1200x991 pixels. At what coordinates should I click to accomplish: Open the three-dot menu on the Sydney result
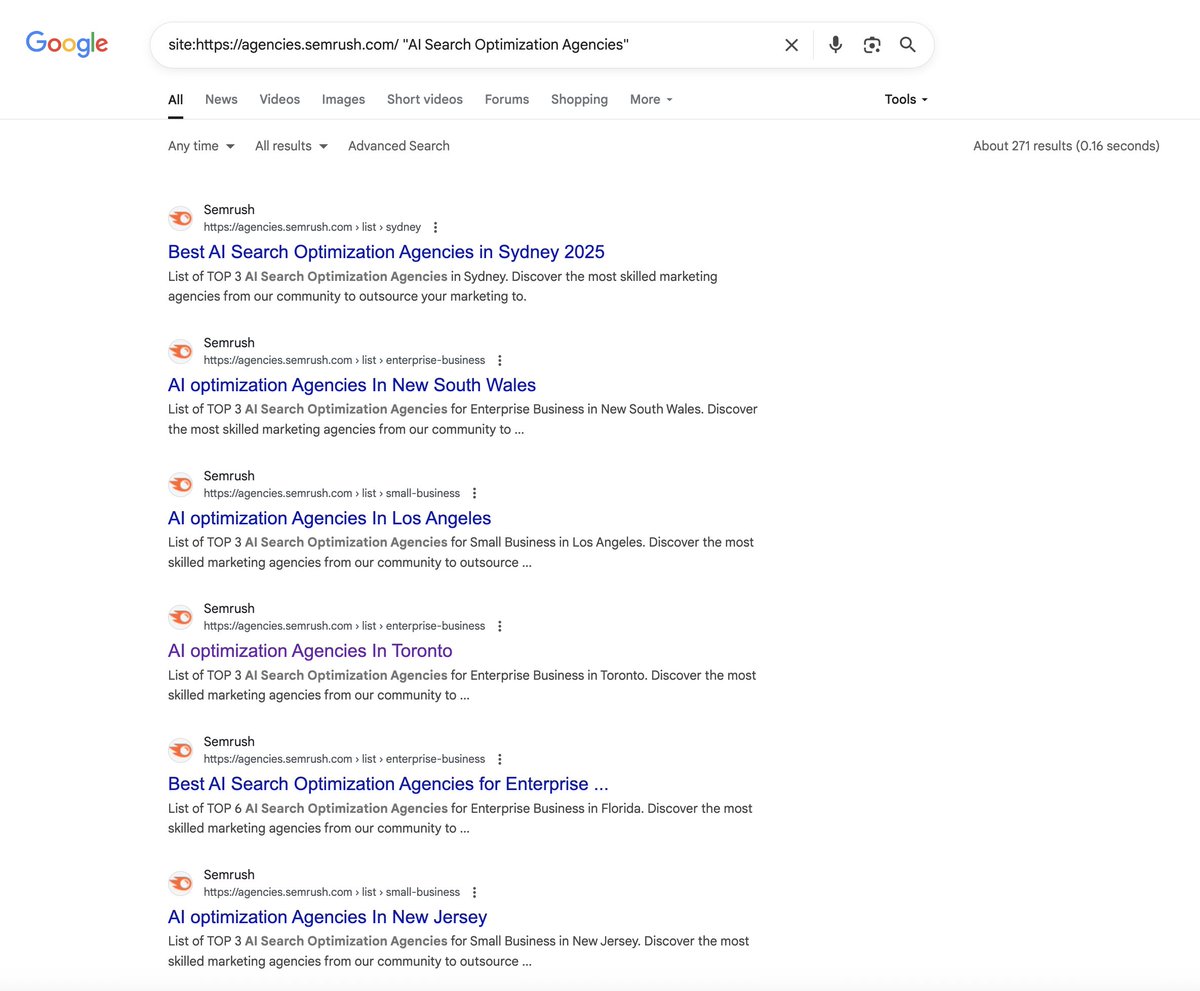tap(435, 227)
